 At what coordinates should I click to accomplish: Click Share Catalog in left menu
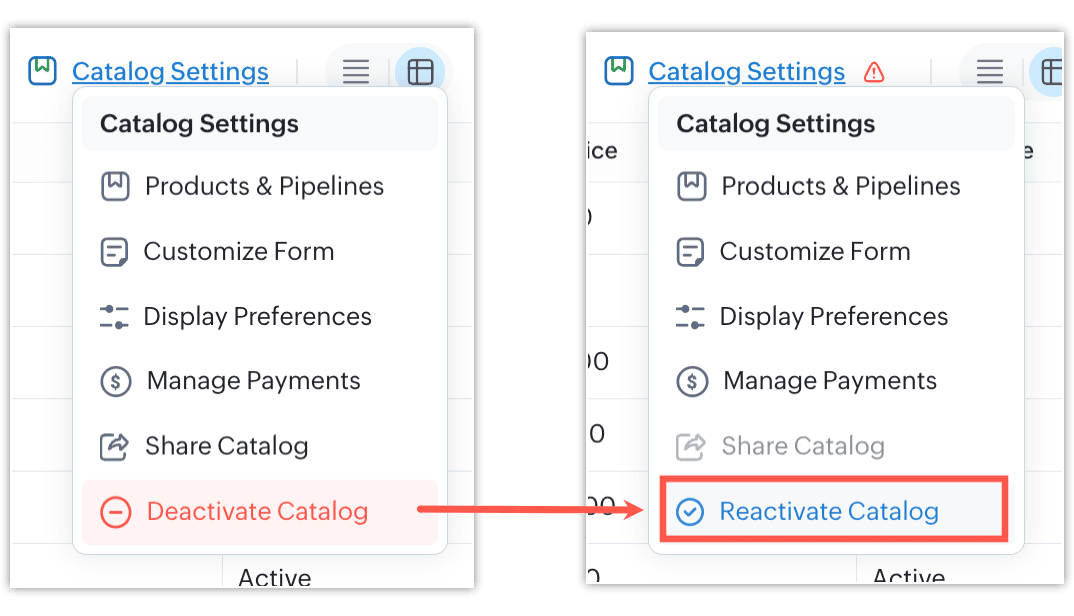pos(226,446)
